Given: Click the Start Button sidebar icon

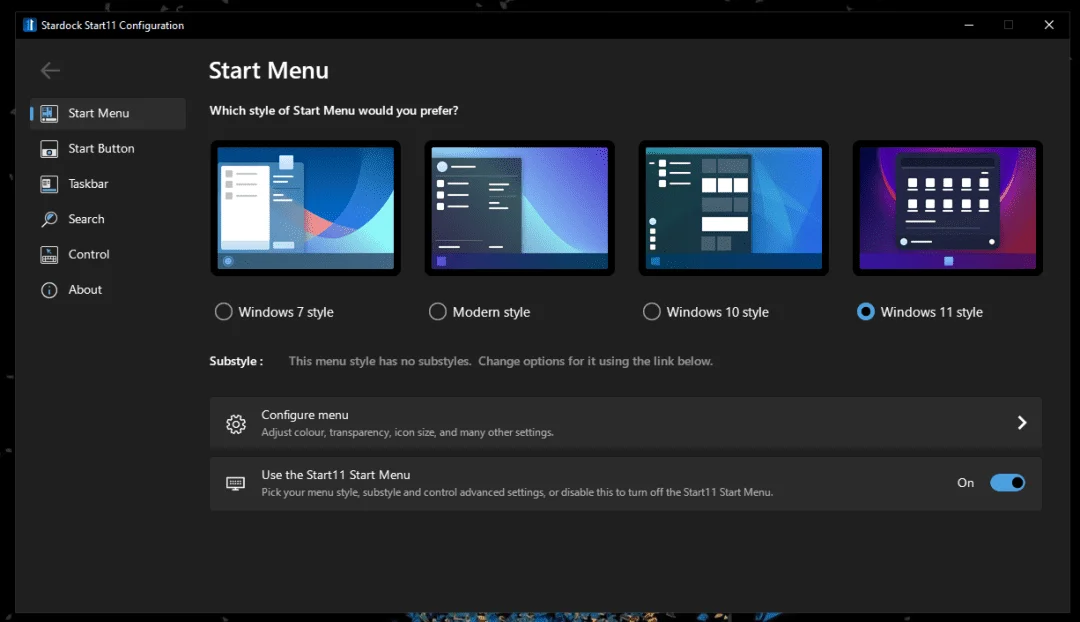Looking at the screenshot, I should [x=49, y=149].
